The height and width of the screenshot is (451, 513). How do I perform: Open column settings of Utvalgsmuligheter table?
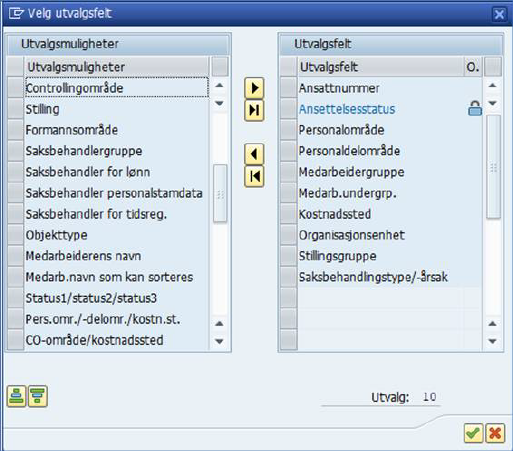click(220, 67)
